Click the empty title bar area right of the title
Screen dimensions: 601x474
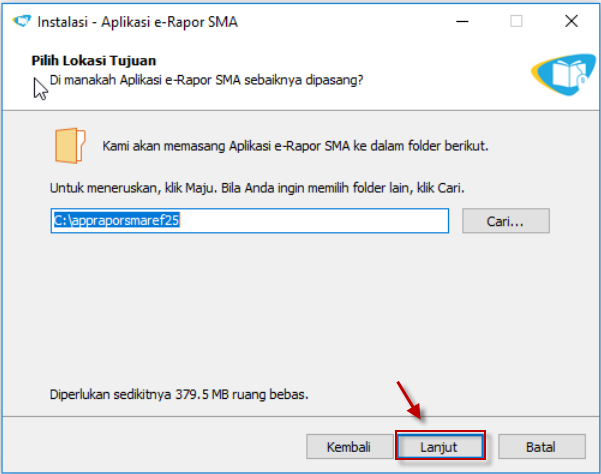point(340,21)
